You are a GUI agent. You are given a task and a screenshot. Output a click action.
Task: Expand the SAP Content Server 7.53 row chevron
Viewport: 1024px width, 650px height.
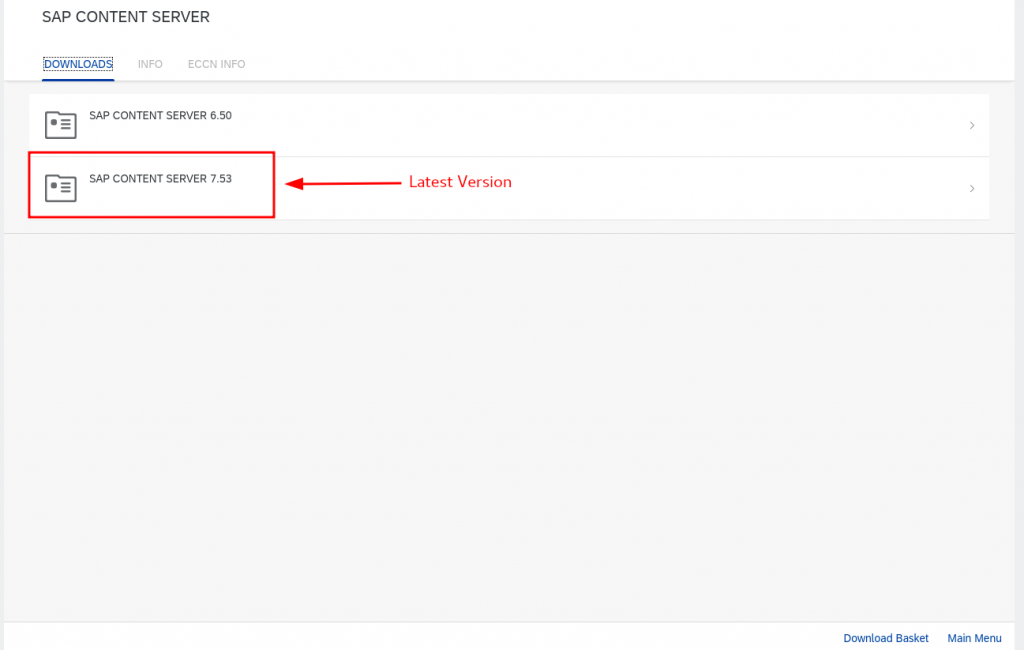click(971, 189)
